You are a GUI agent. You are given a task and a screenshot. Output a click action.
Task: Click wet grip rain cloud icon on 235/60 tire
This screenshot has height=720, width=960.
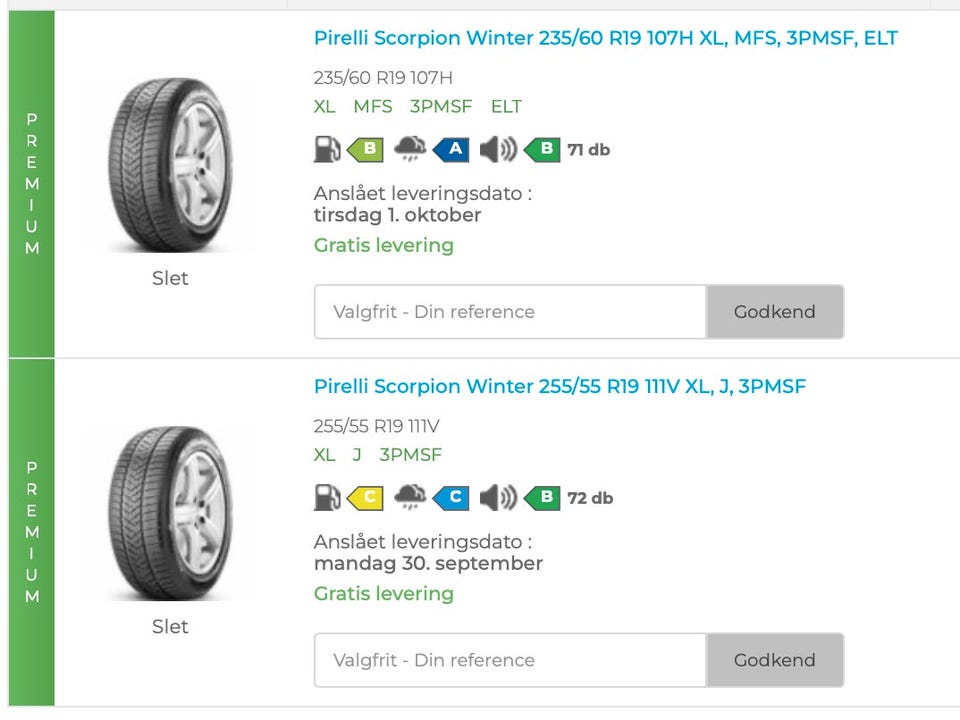(x=410, y=150)
